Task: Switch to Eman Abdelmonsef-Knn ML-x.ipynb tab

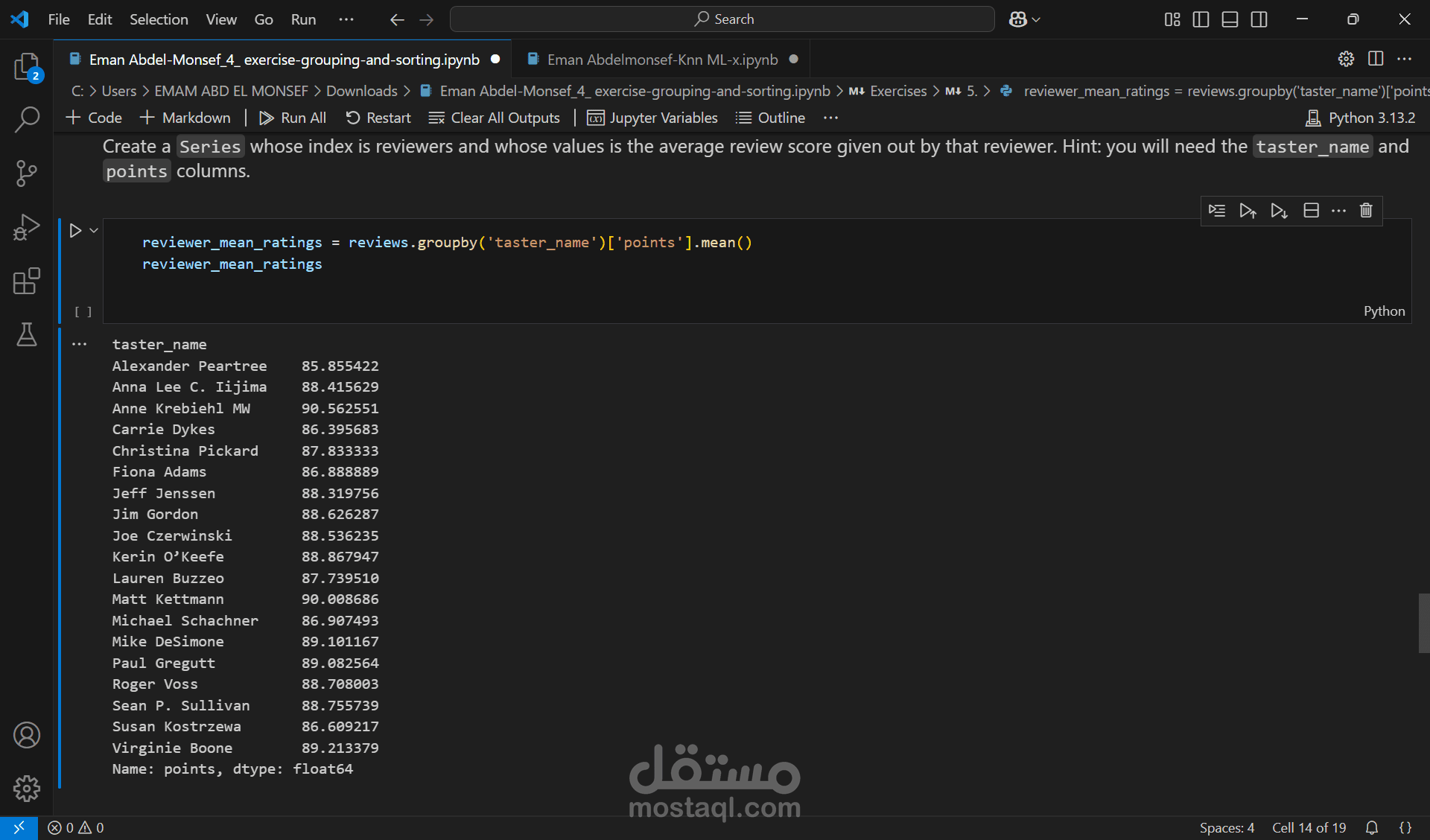Action: pyautogui.click(x=661, y=60)
